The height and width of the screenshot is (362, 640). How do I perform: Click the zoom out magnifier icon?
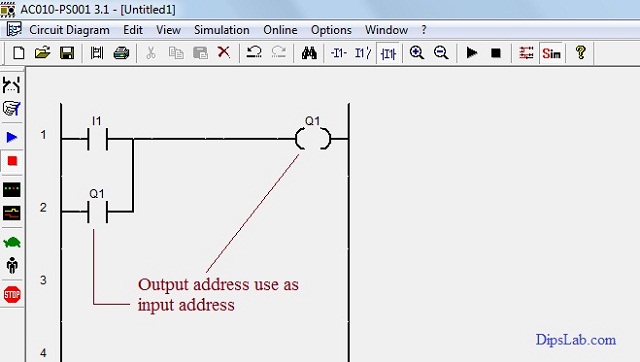coord(441,53)
